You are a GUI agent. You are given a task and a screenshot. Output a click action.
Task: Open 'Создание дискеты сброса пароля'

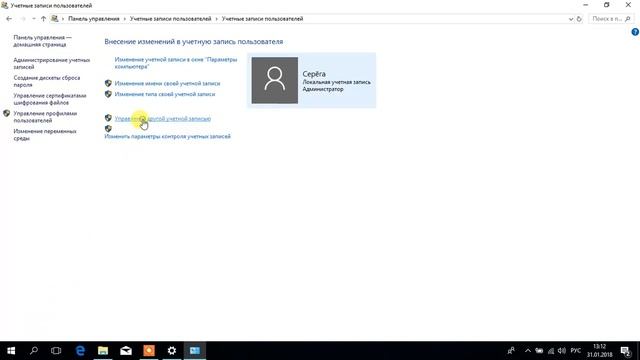(x=47, y=81)
